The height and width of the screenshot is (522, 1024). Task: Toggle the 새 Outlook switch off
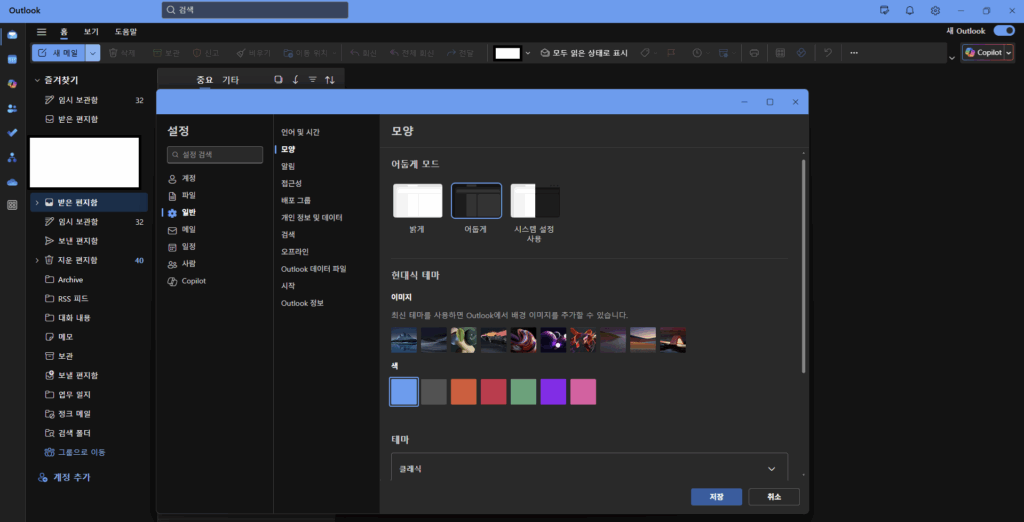(x=1003, y=31)
